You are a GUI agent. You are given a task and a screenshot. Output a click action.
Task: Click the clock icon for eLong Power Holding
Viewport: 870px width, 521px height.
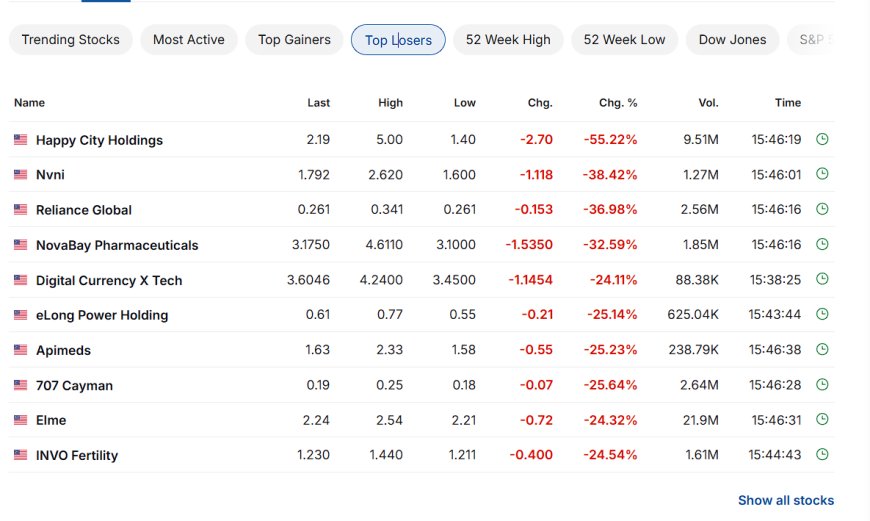tap(822, 314)
